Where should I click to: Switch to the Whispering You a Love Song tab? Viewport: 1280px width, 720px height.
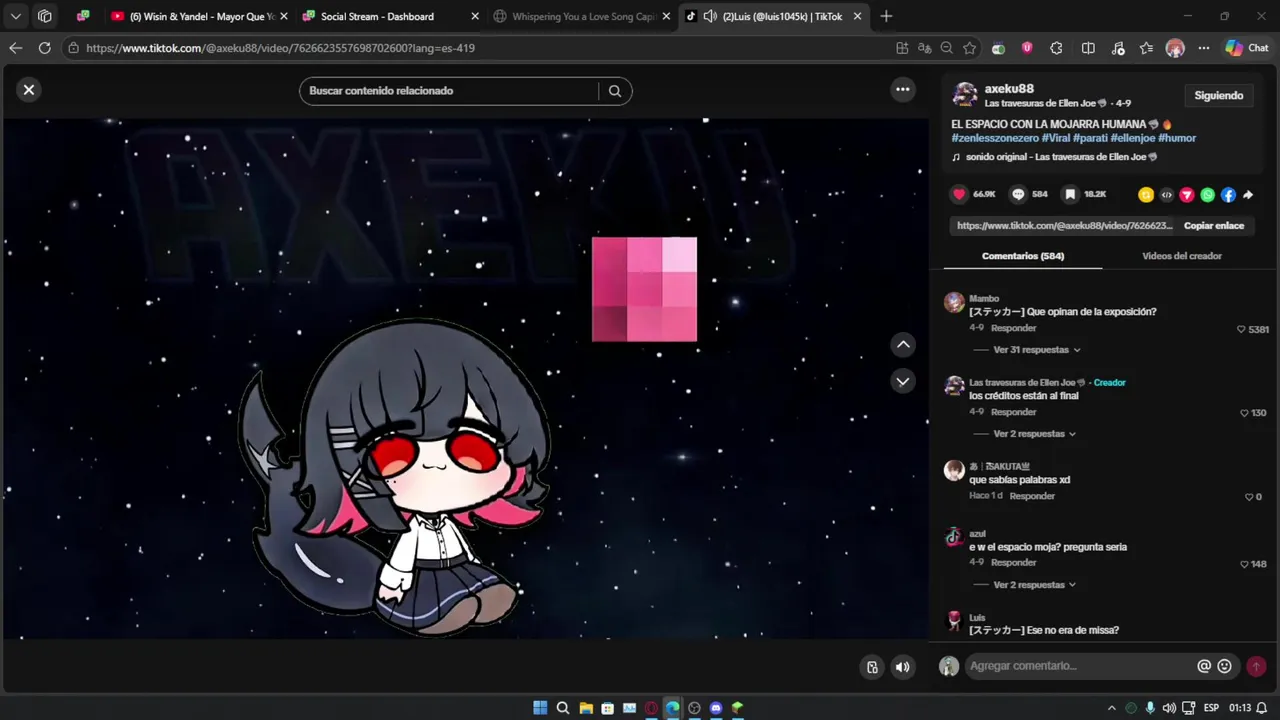(x=582, y=16)
